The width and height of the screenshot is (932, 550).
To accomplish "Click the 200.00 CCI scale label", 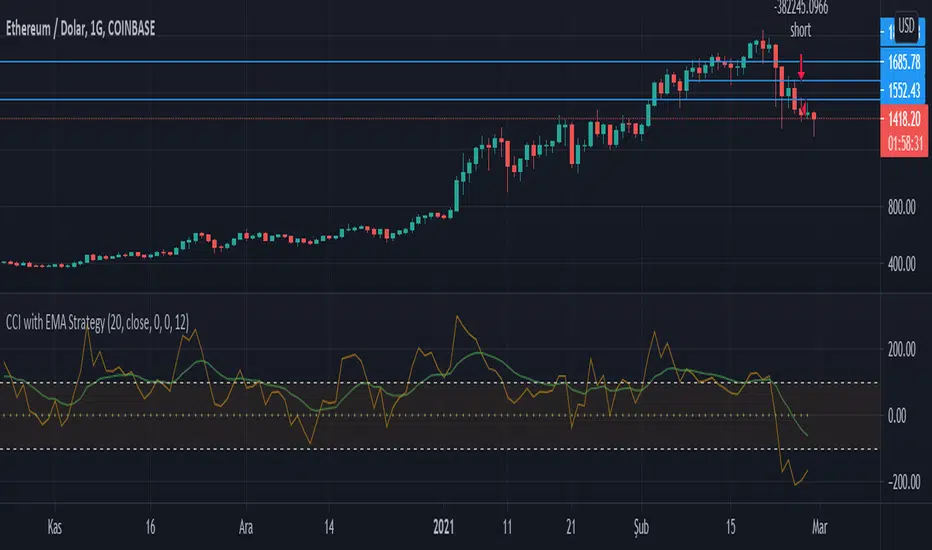I will coord(902,349).
